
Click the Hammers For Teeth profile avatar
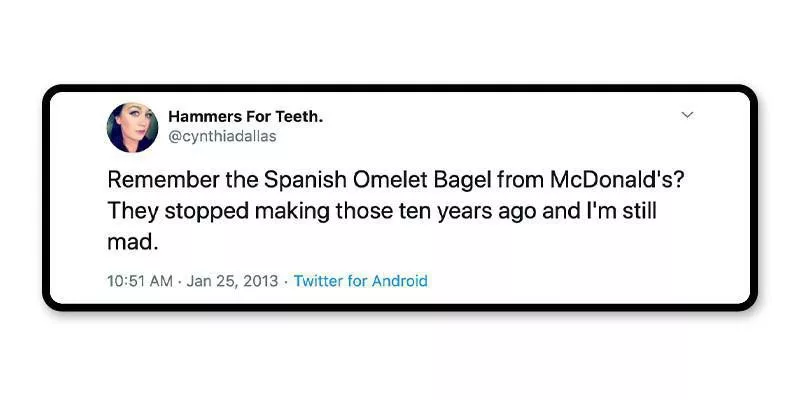point(132,127)
